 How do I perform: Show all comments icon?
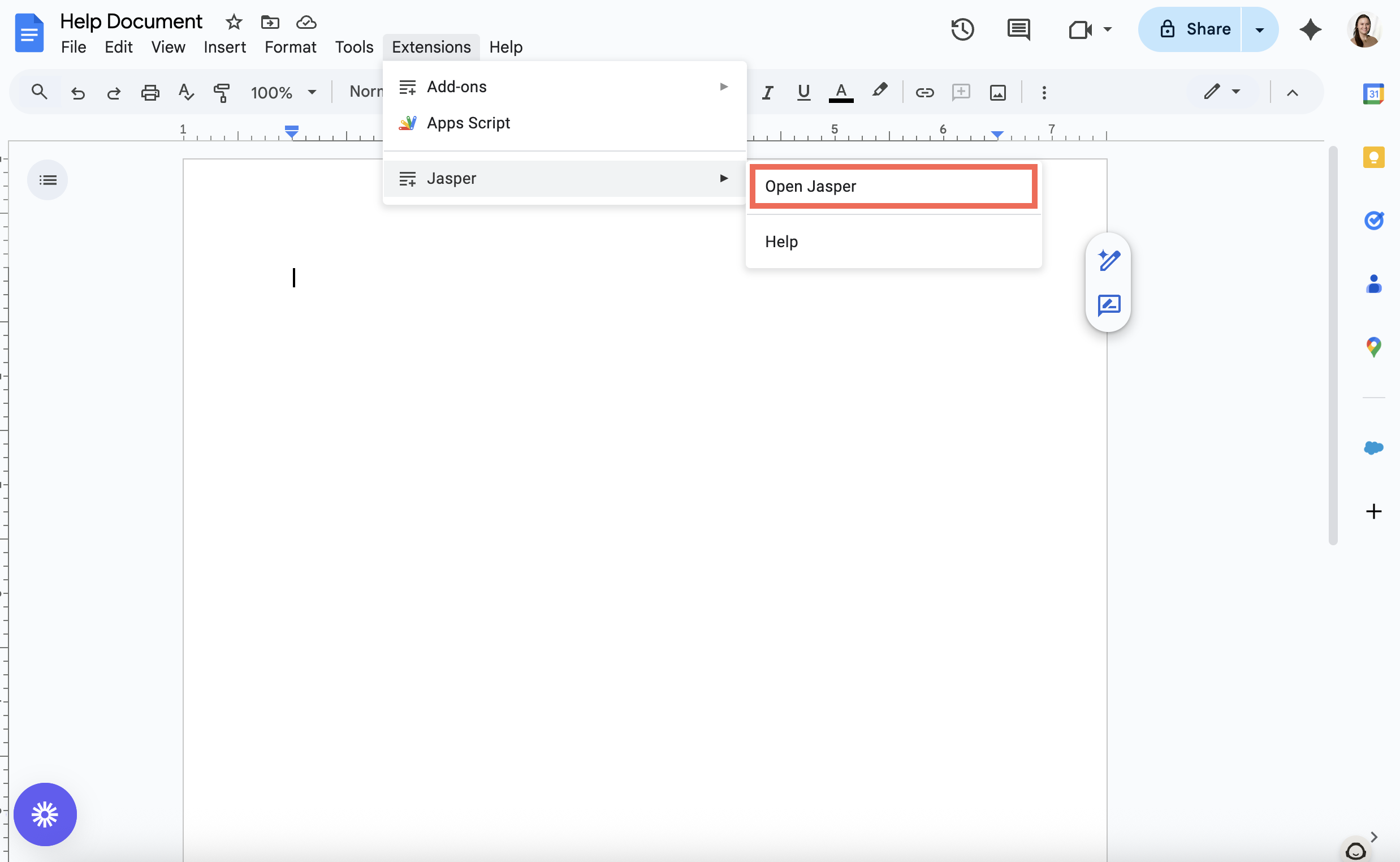coord(1018,29)
